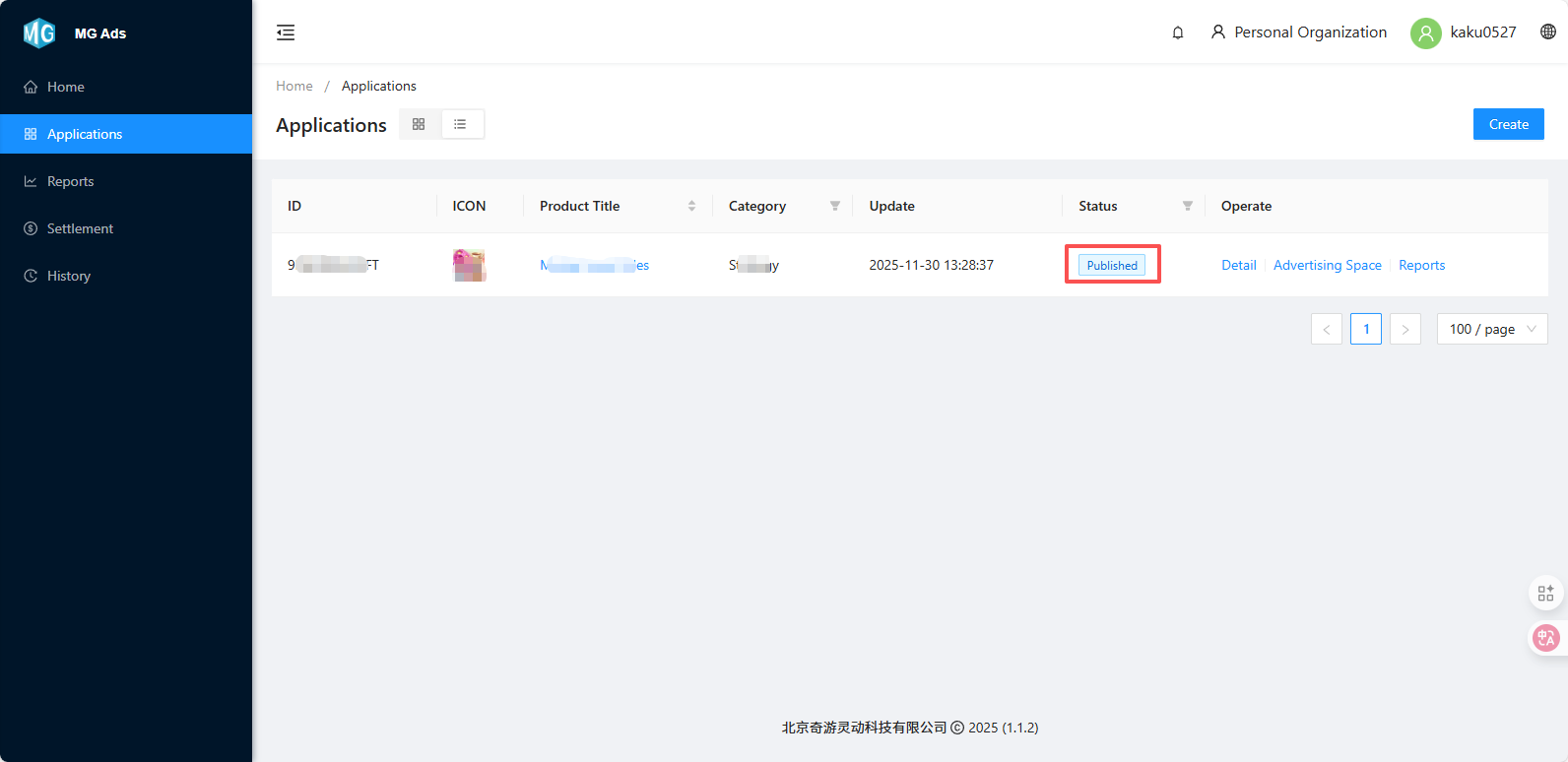Click the pink translate floating icon
Screen dimensions: 1568x762
pyautogui.click(x=1545, y=638)
